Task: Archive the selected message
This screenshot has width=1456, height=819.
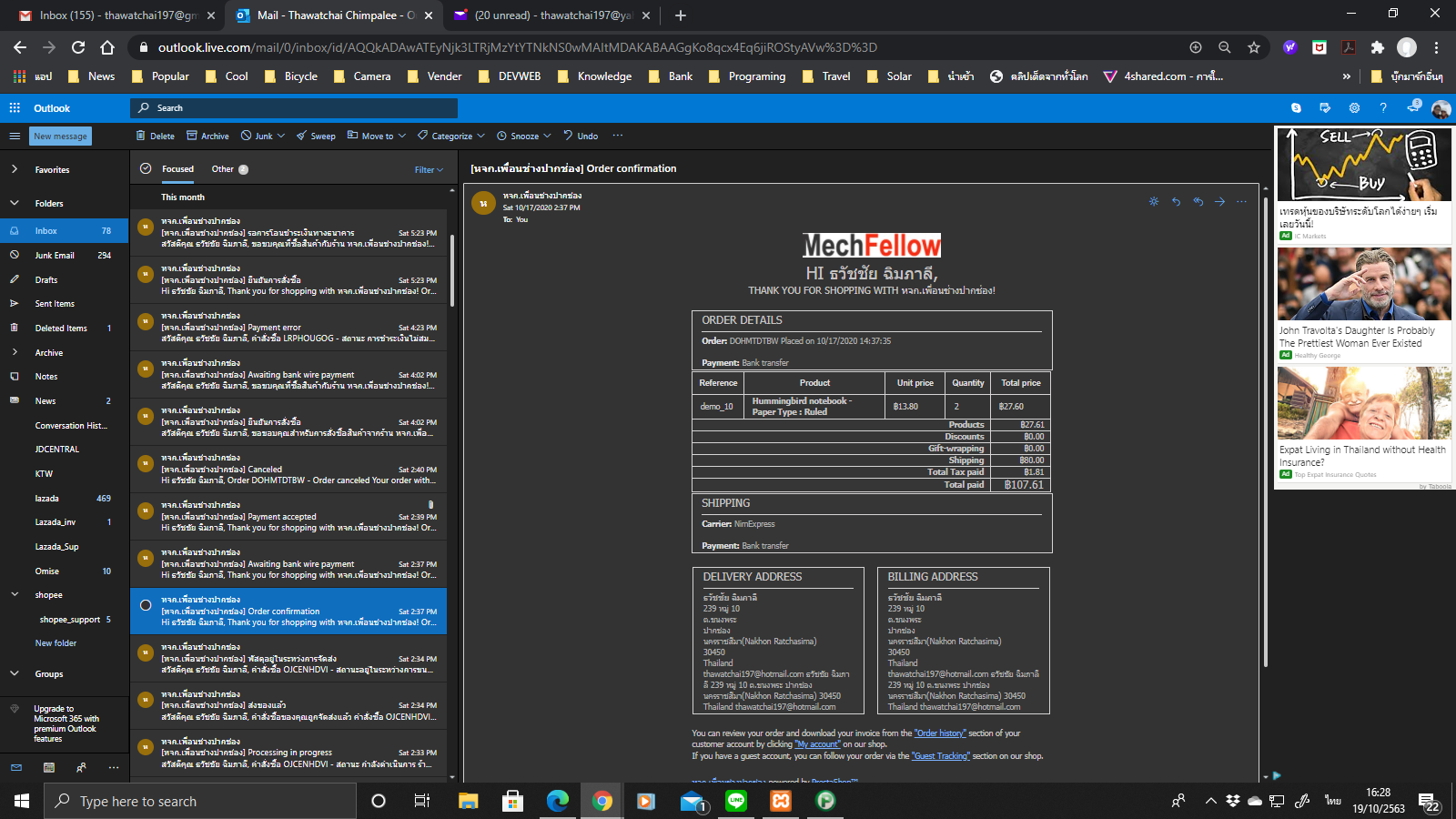Action: pyautogui.click(x=207, y=136)
